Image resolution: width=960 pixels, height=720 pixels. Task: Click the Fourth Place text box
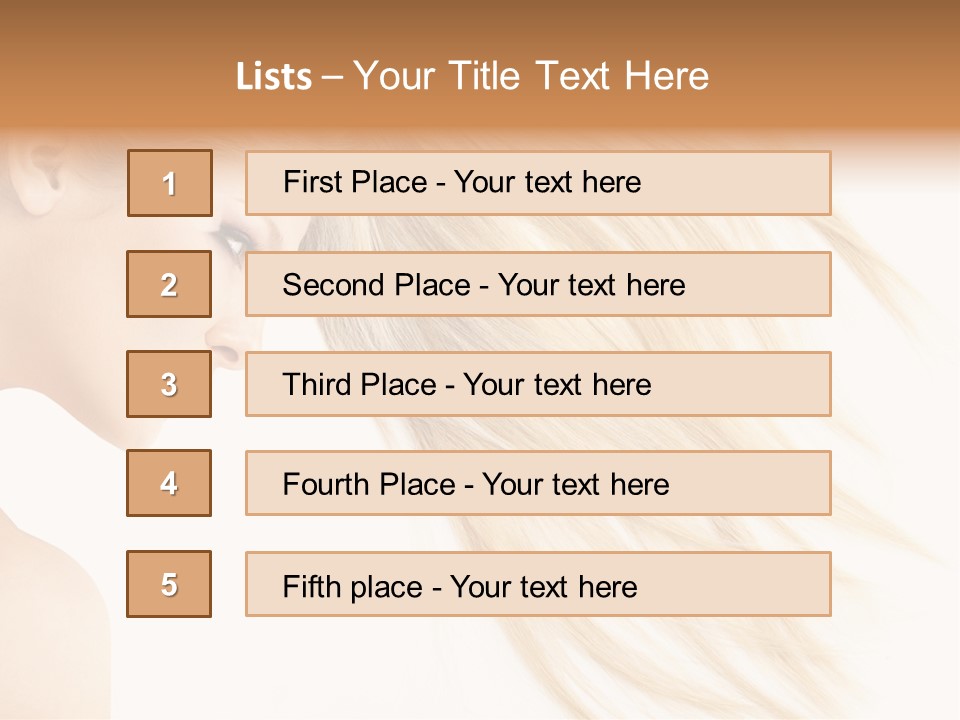(x=538, y=483)
